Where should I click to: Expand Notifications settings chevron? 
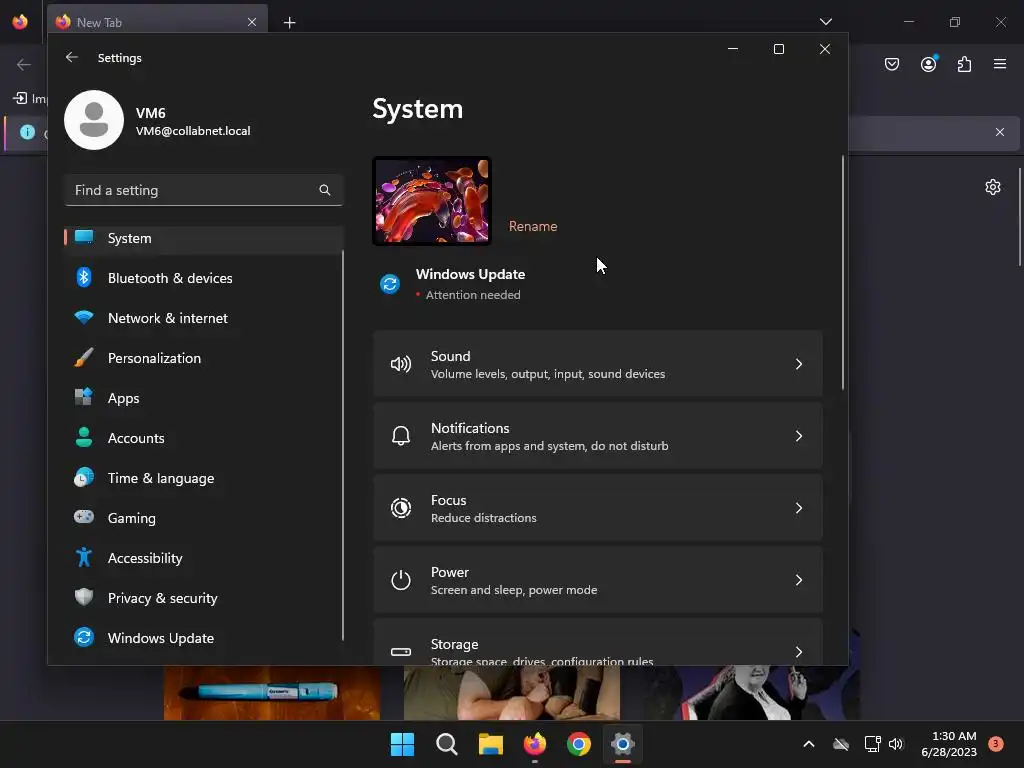pyautogui.click(x=799, y=436)
